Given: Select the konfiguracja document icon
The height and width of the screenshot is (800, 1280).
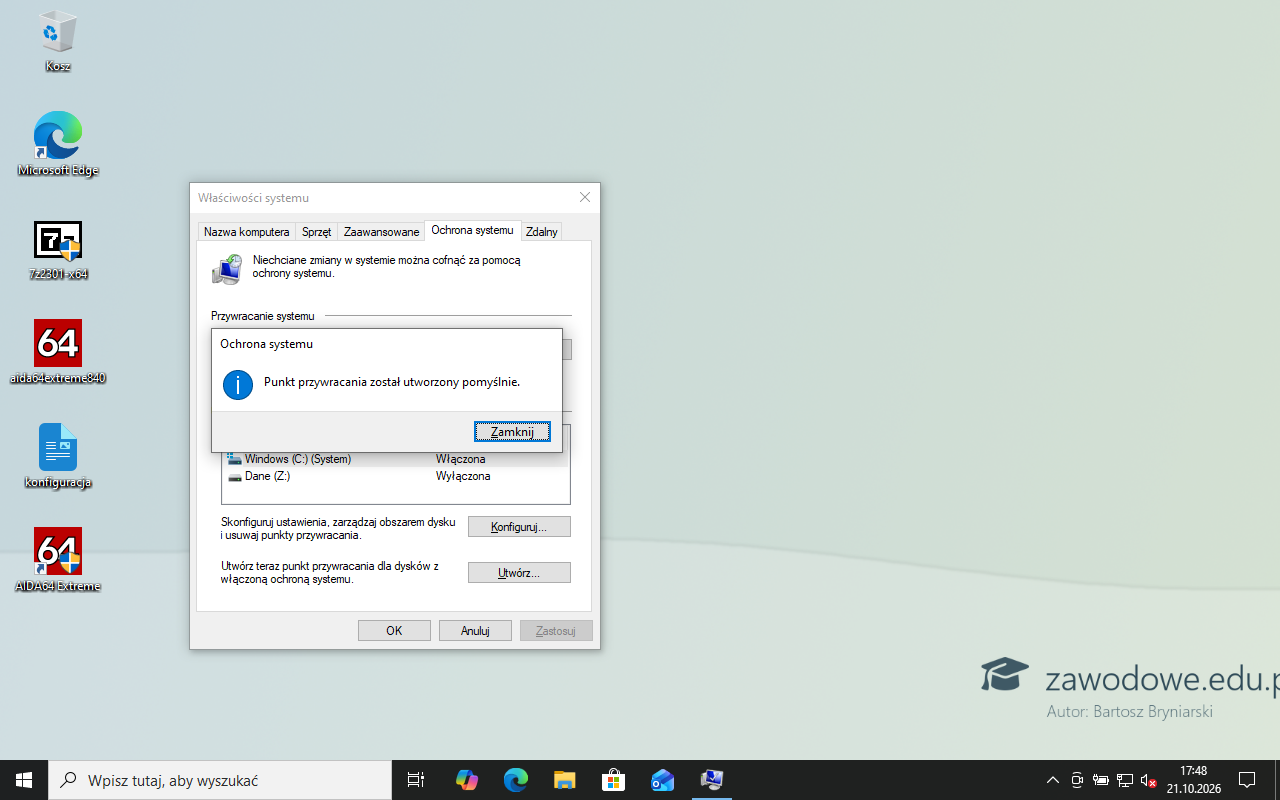Looking at the screenshot, I should tap(58, 457).
